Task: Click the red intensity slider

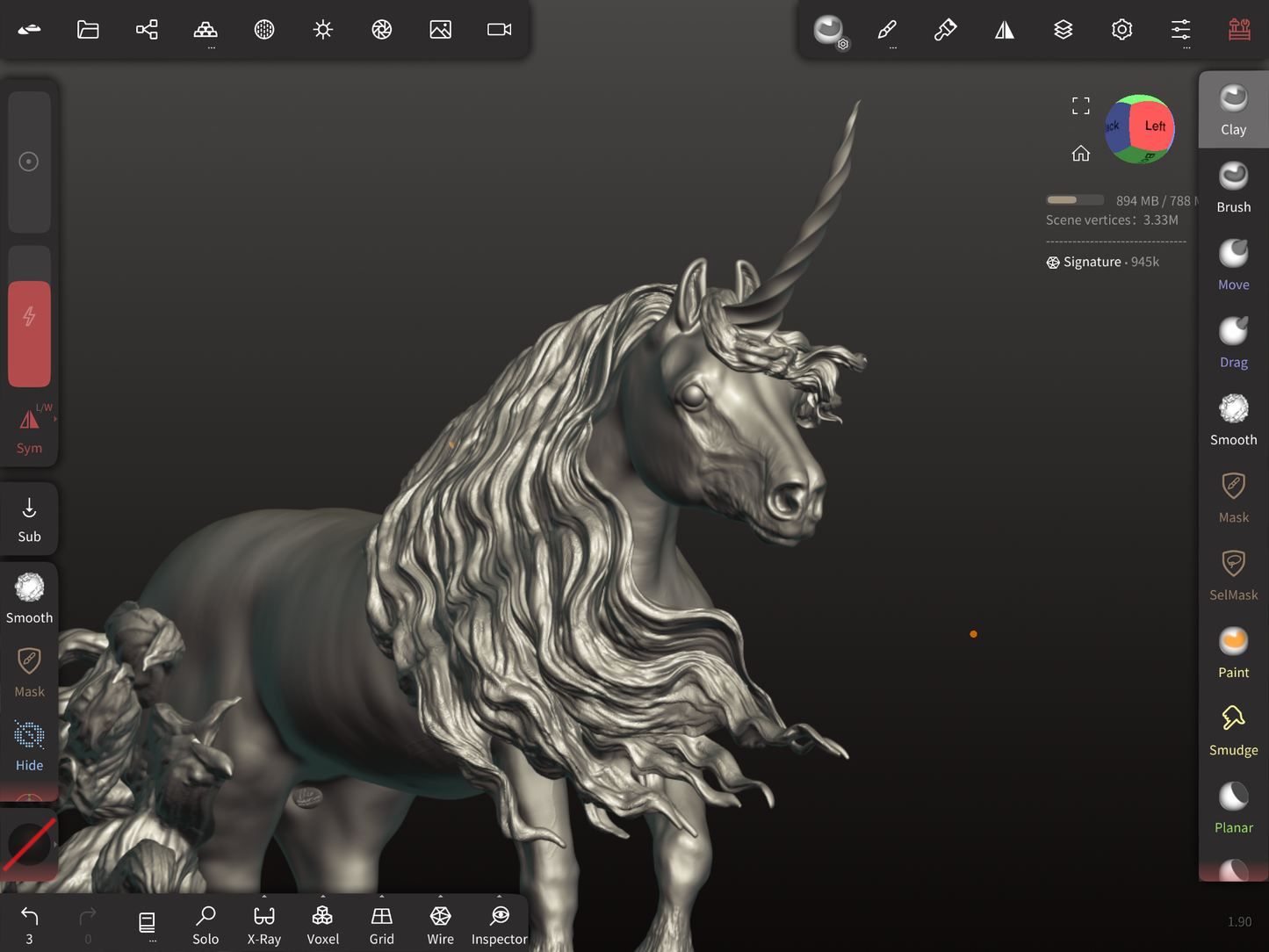Action: click(x=29, y=334)
